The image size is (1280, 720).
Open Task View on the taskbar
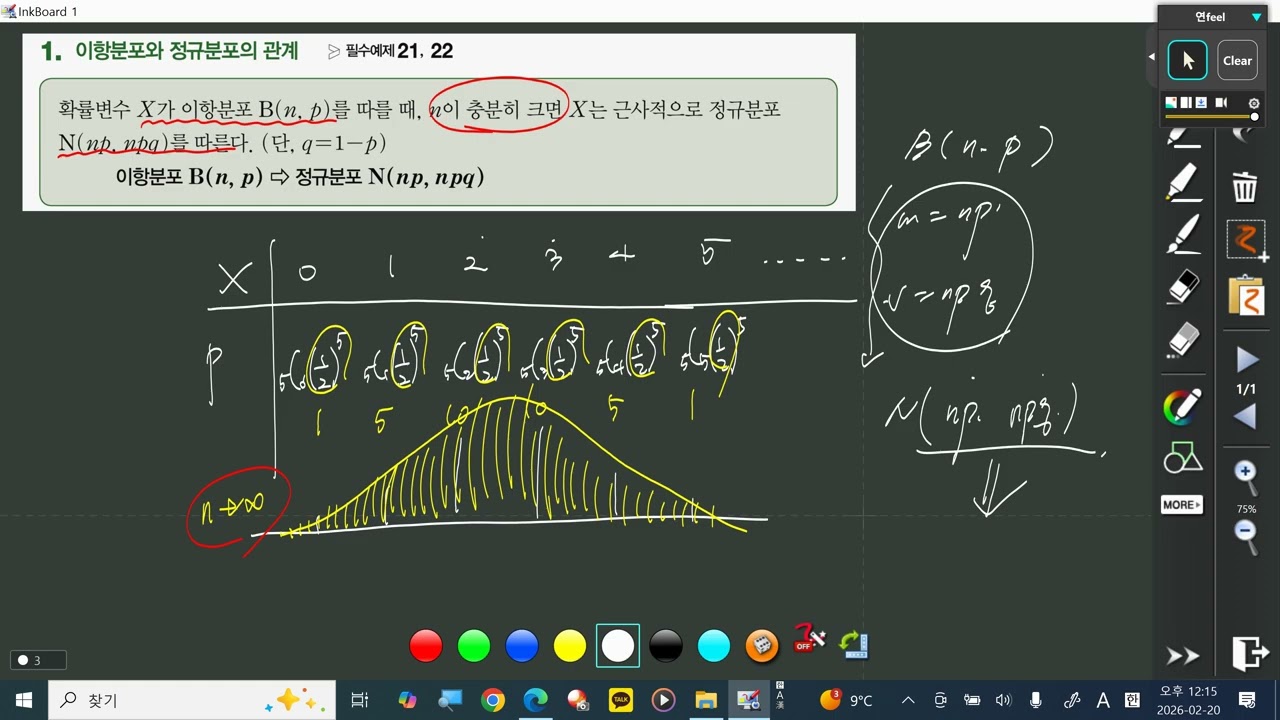point(360,700)
